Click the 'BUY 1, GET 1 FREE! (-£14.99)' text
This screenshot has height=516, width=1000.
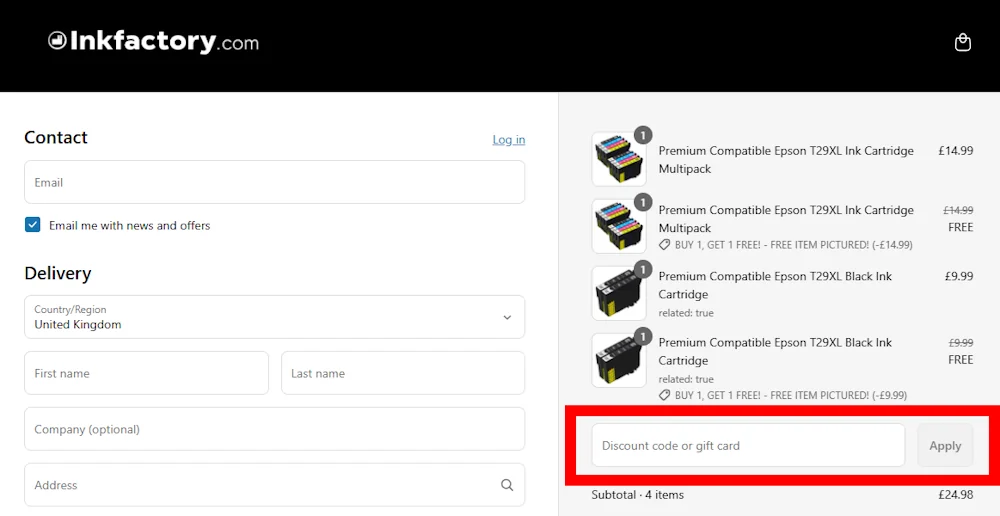(x=793, y=244)
